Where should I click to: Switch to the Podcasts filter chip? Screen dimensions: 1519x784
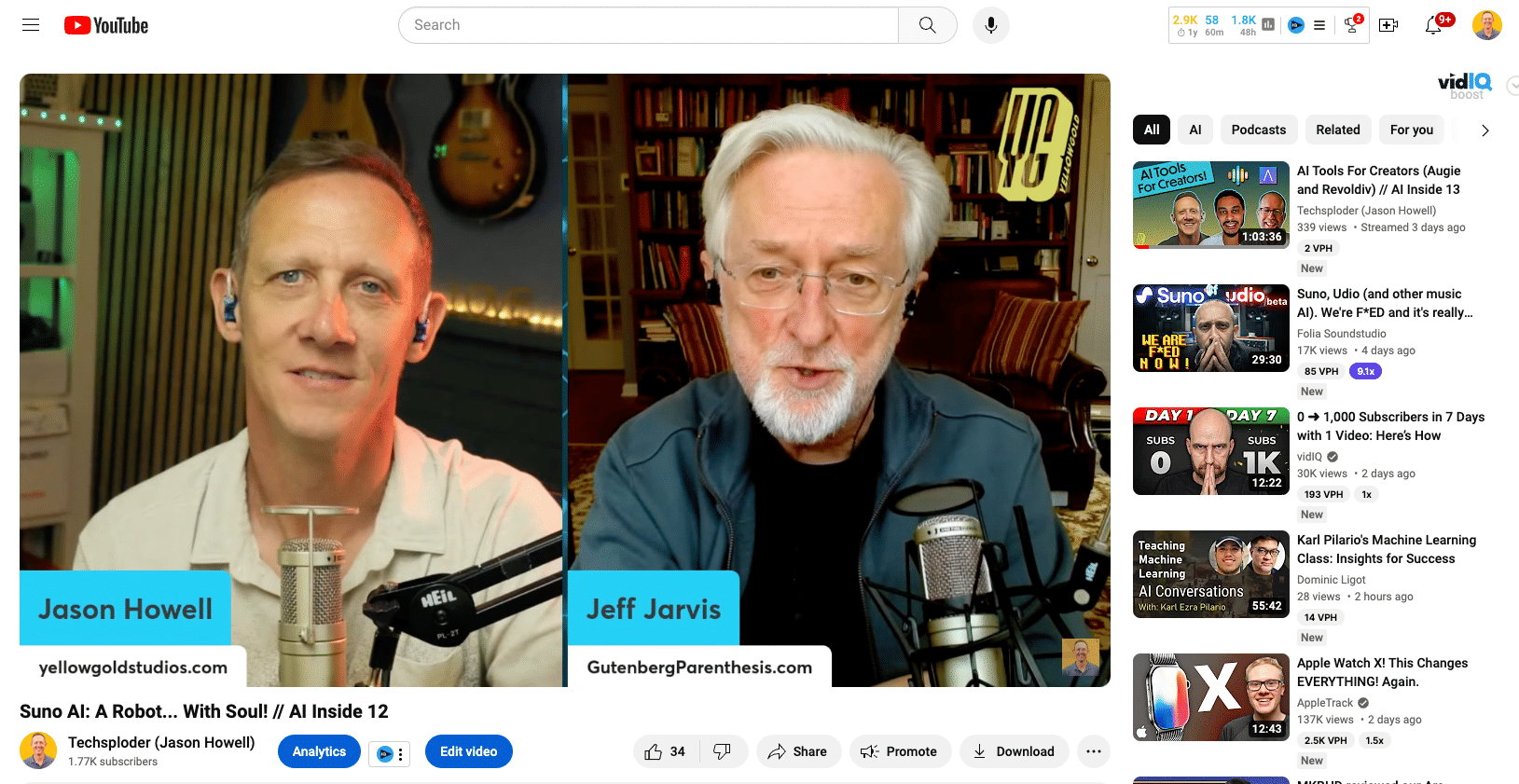click(x=1258, y=130)
